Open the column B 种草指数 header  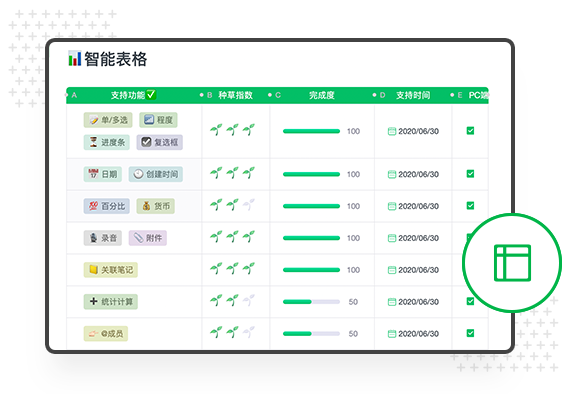[x=236, y=95]
